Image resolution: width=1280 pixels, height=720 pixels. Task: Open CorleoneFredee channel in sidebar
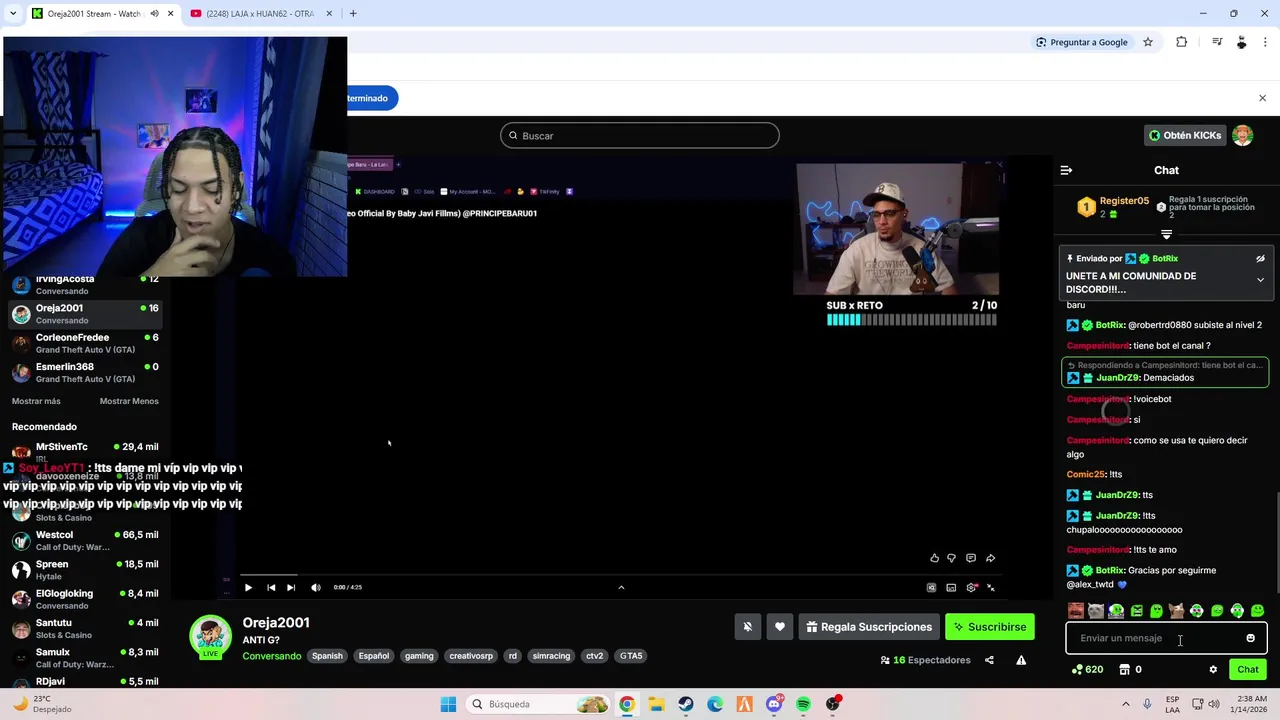coord(85,343)
